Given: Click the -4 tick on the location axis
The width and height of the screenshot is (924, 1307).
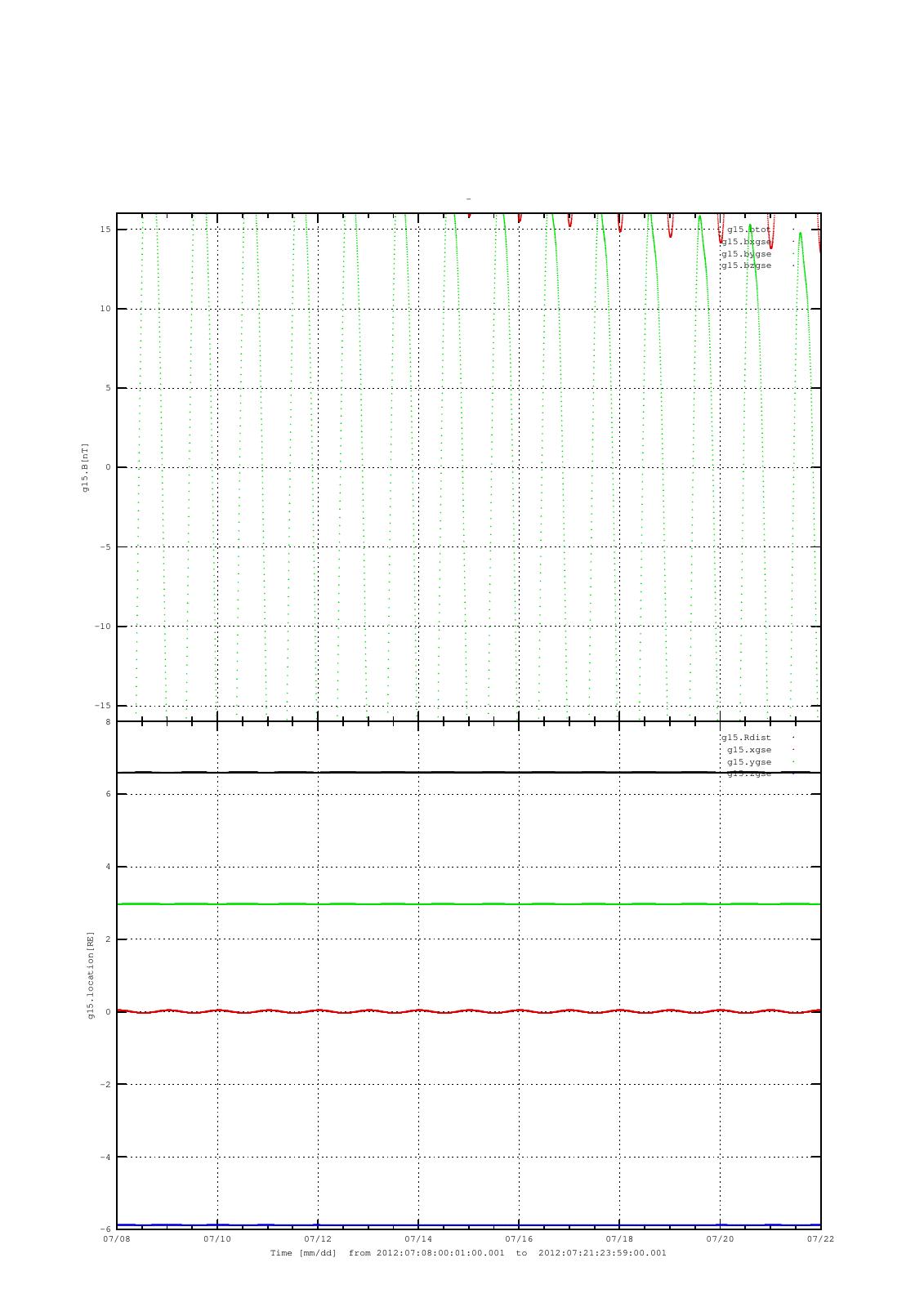Looking at the screenshot, I should 105,1158.
